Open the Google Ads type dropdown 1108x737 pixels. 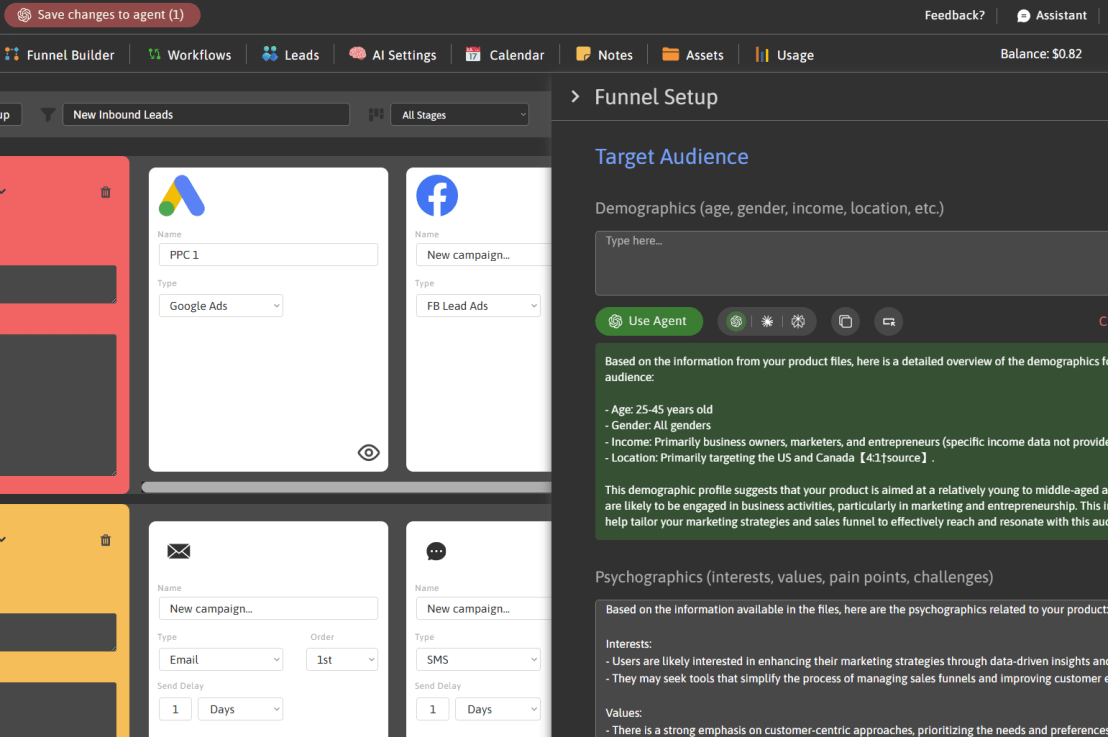point(220,306)
